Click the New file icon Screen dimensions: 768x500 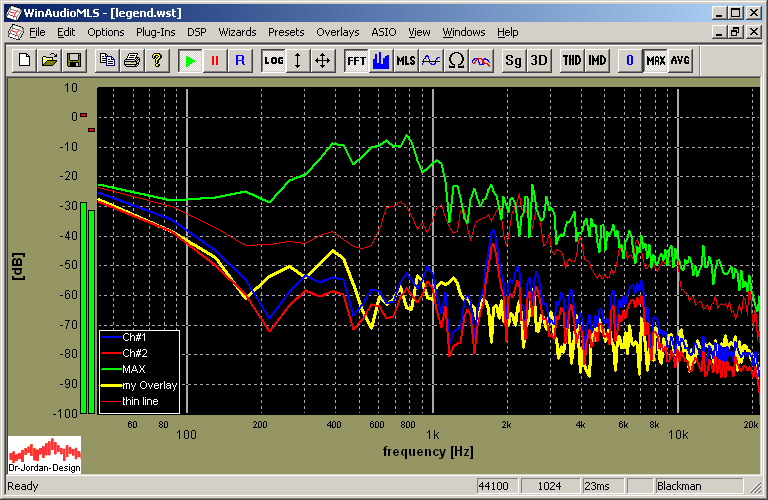[25, 61]
